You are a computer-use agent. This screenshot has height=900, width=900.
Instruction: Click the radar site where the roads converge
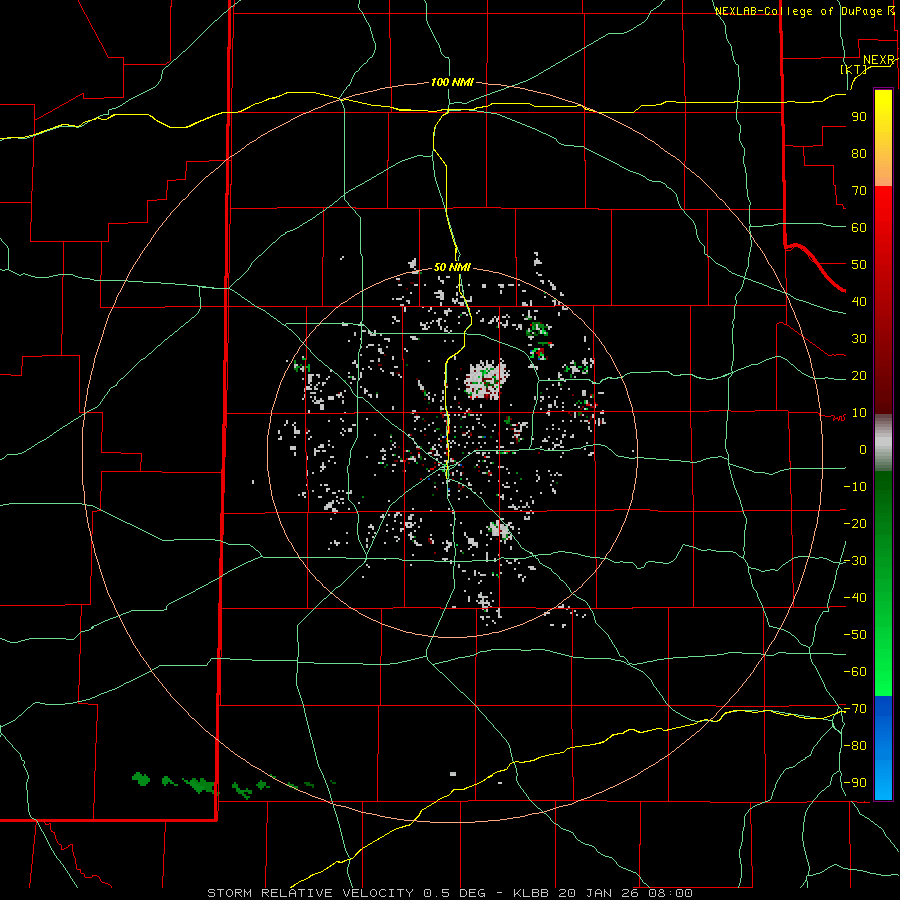[x=447, y=468]
